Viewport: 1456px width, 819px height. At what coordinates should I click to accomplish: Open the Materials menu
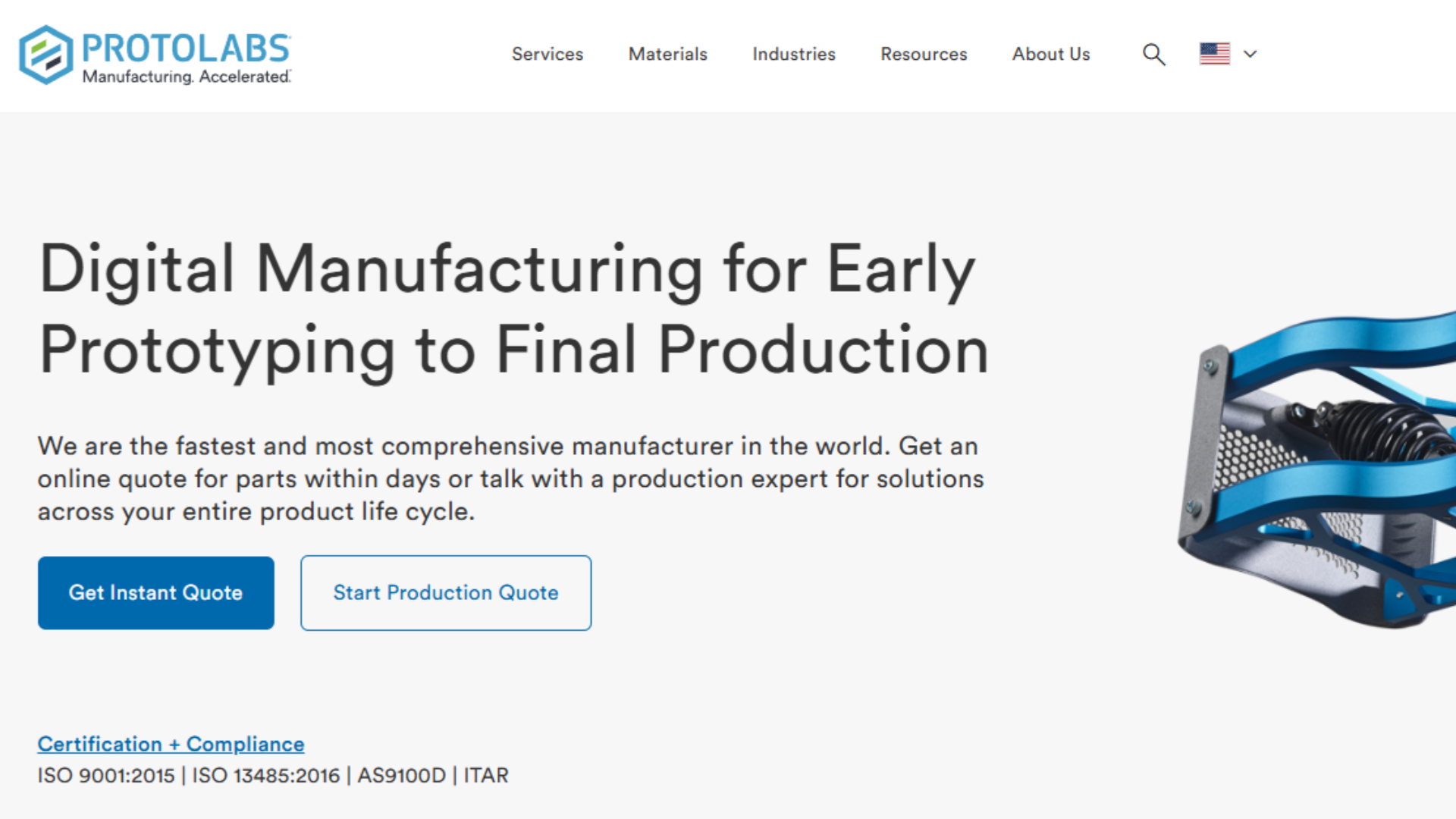point(668,55)
